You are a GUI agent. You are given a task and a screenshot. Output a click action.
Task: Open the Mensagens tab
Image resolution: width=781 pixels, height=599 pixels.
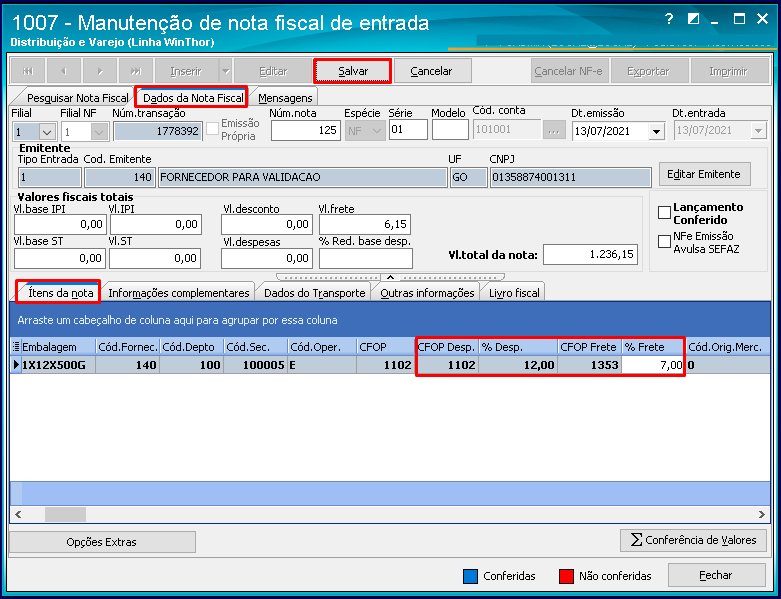click(x=285, y=98)
